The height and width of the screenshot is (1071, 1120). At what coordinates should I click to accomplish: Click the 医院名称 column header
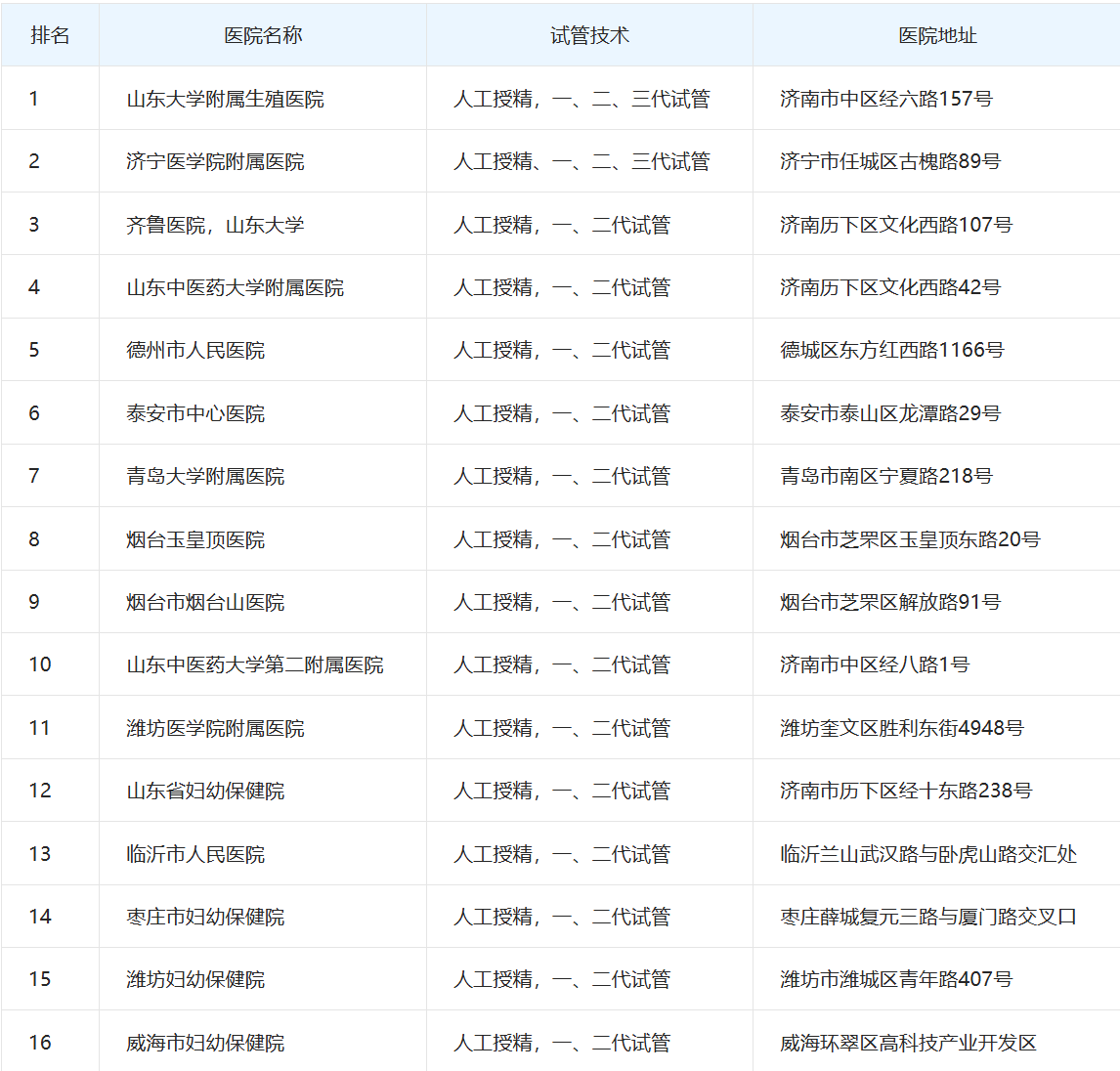pyautogui.click(x=263, y=35)
